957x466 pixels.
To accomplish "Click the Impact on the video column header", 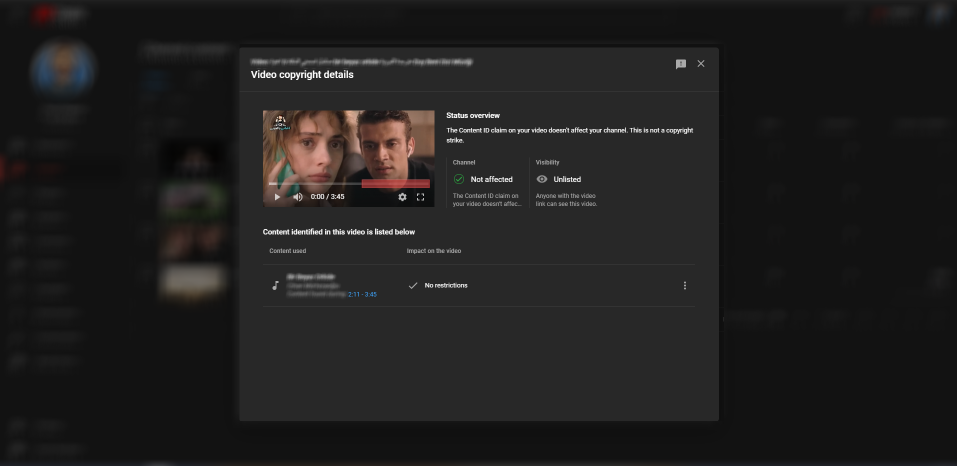I will [x=434, y=251].
